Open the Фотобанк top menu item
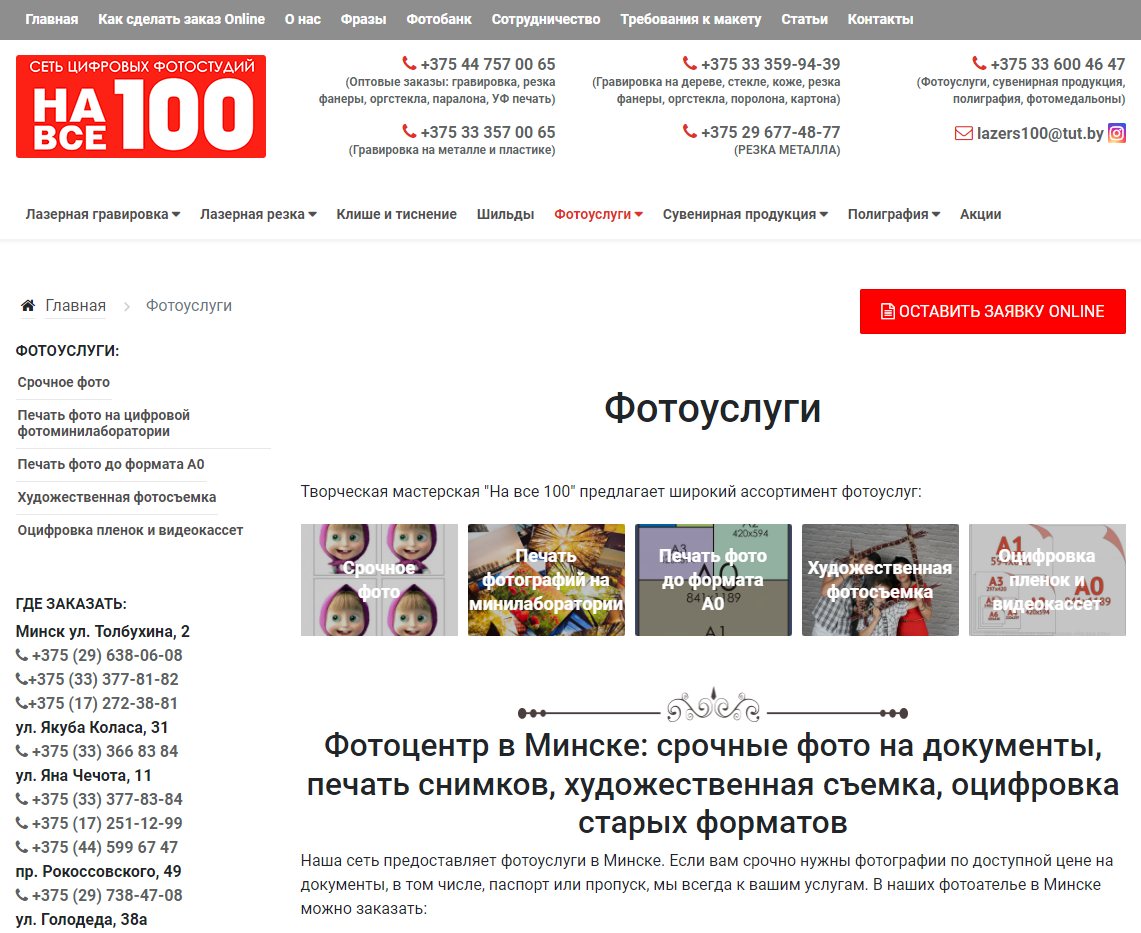 pyautogui.click(x=439, y=19)
